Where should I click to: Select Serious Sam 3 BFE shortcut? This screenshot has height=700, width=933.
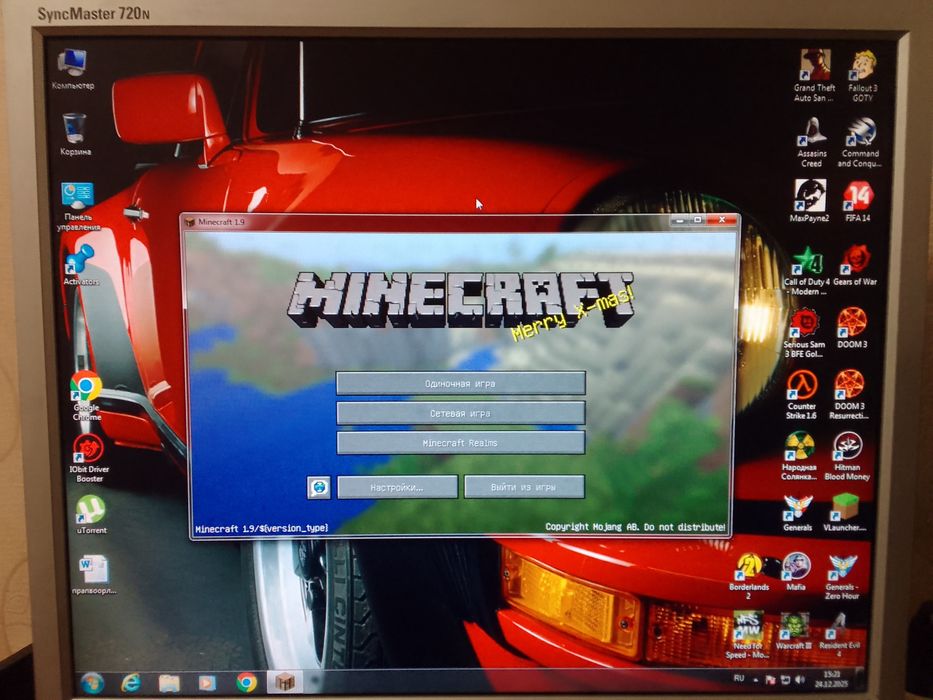804,333
